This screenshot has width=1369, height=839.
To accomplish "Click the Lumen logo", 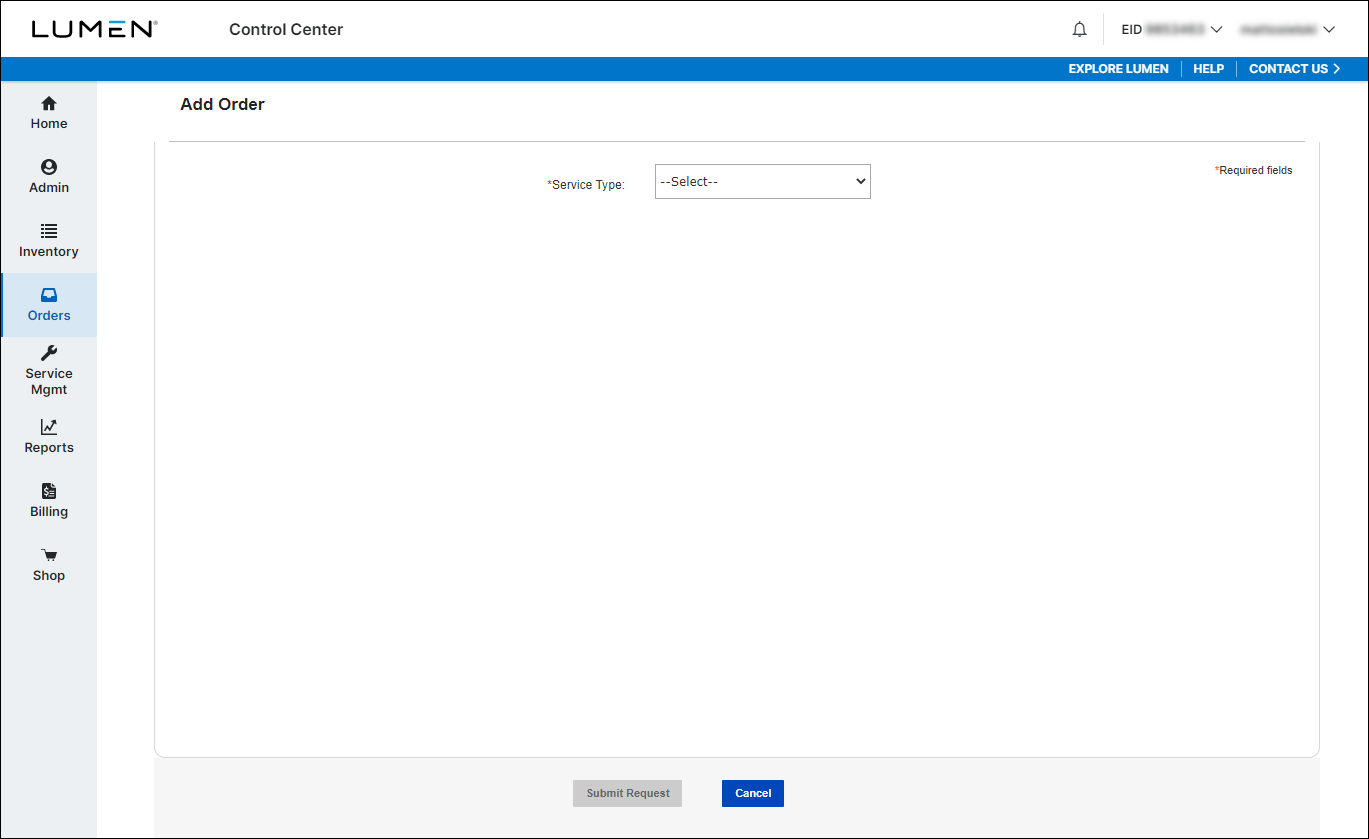I will click(x=94, y=29).
